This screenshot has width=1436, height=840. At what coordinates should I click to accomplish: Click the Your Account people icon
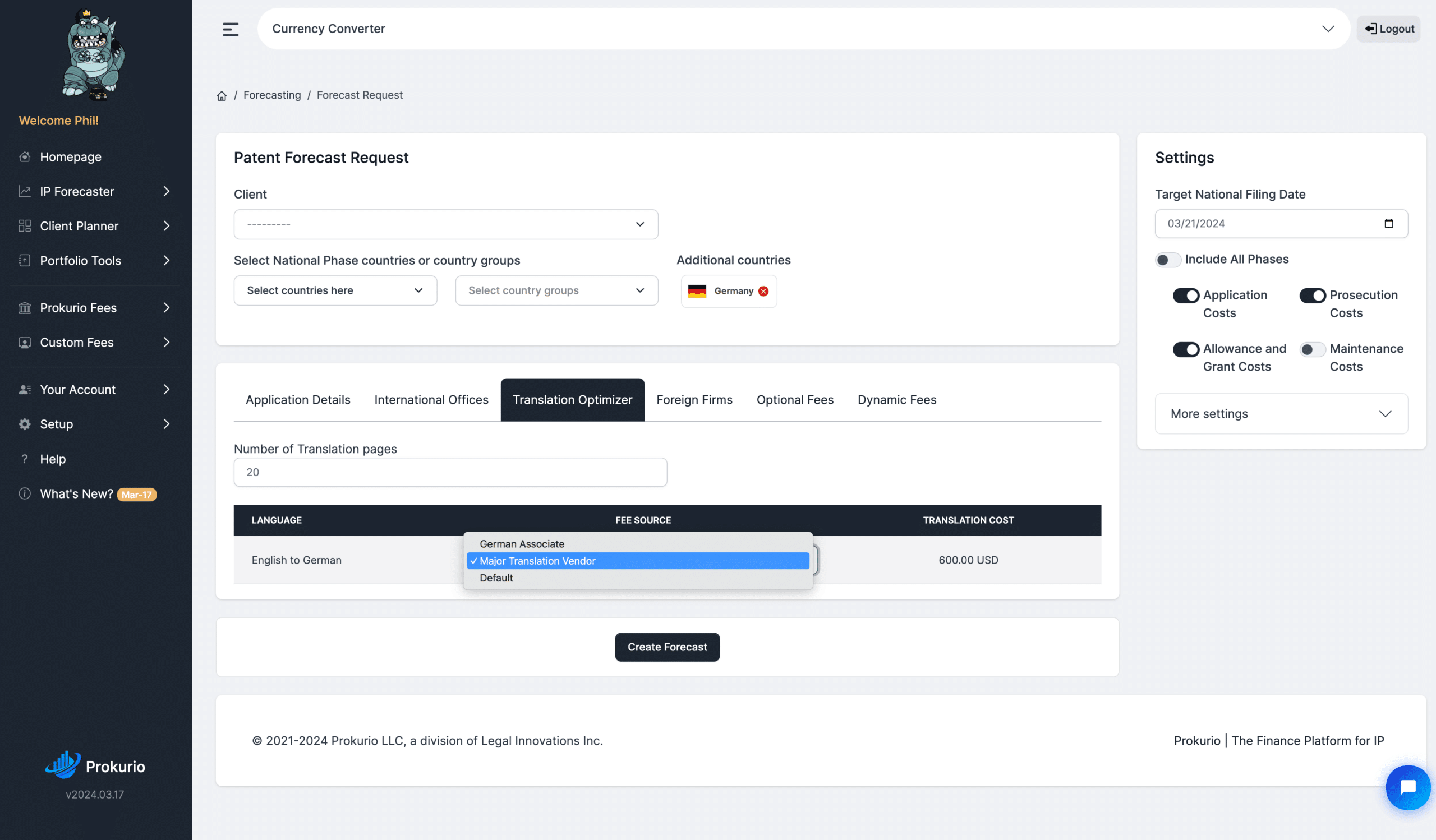pos(25,390)
